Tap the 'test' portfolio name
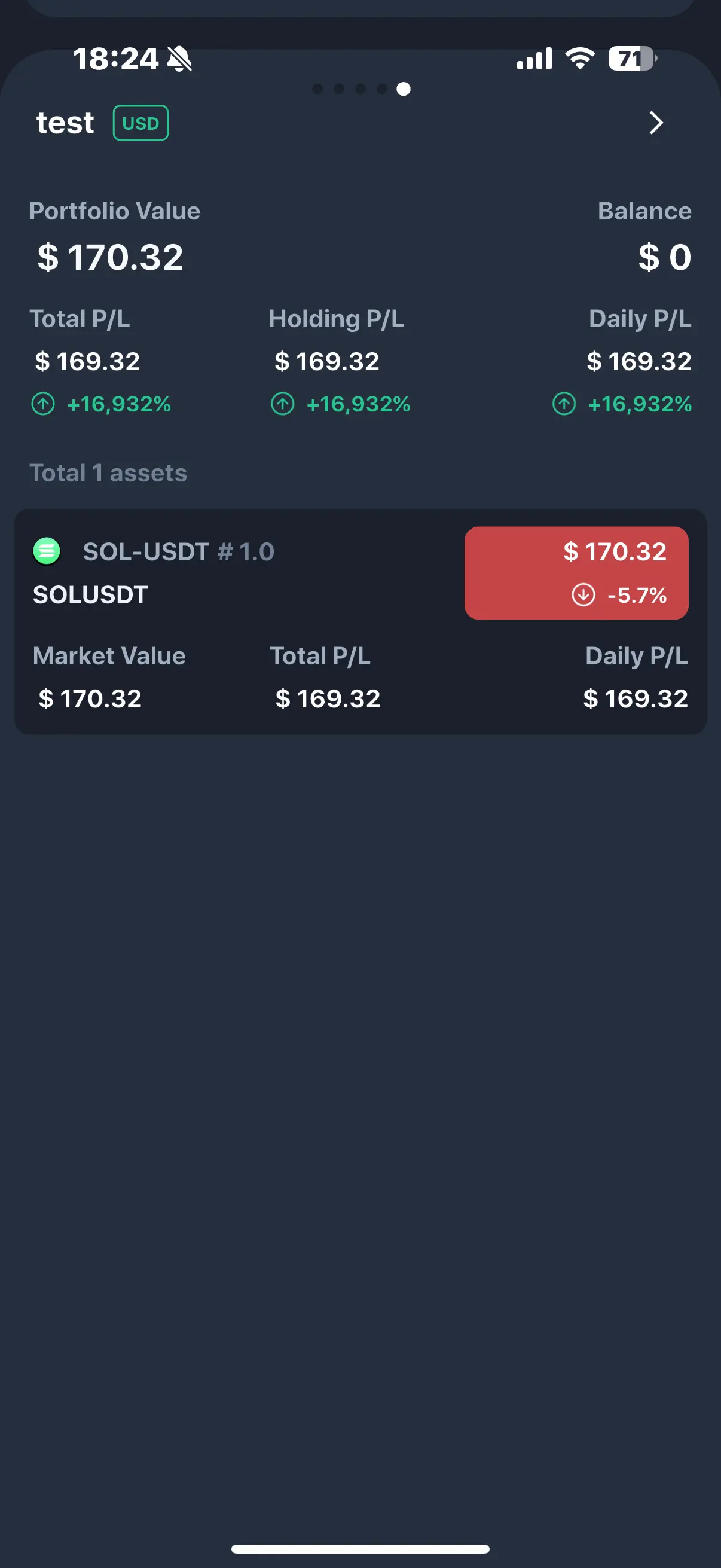The image size is (721, 1568). (x=65, y=123)
